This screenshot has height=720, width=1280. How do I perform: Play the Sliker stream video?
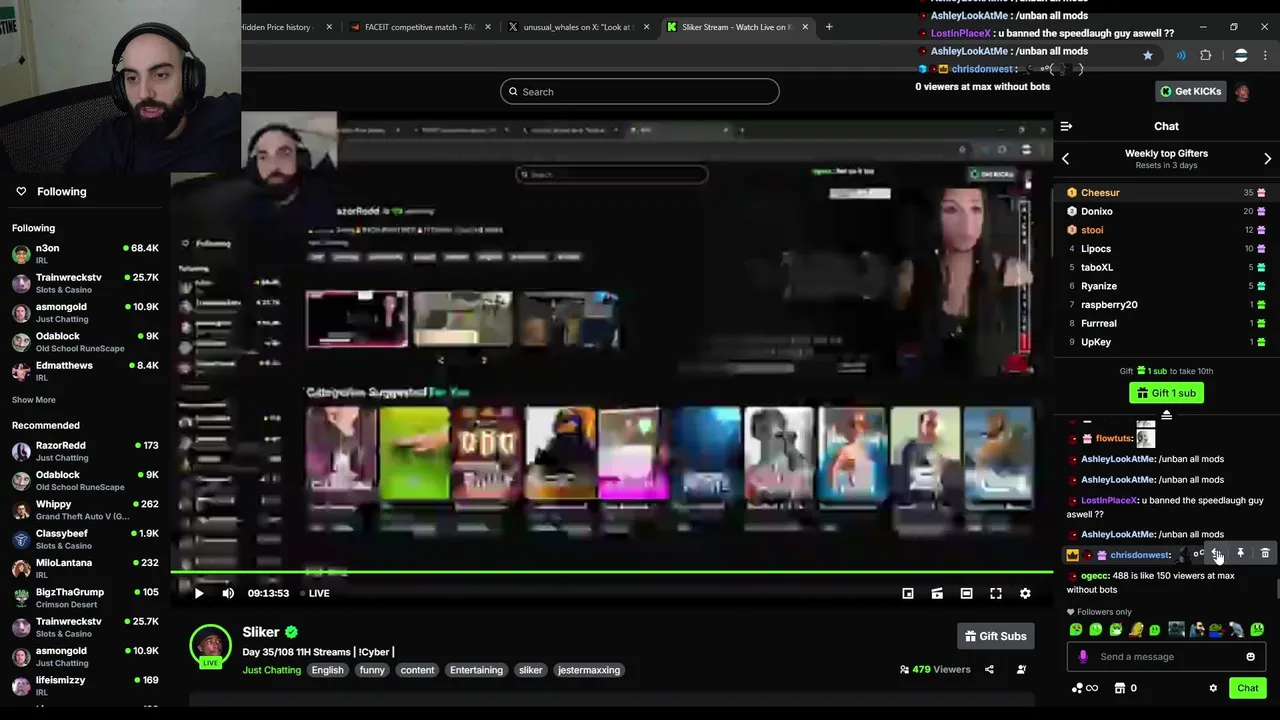point(198,593)
